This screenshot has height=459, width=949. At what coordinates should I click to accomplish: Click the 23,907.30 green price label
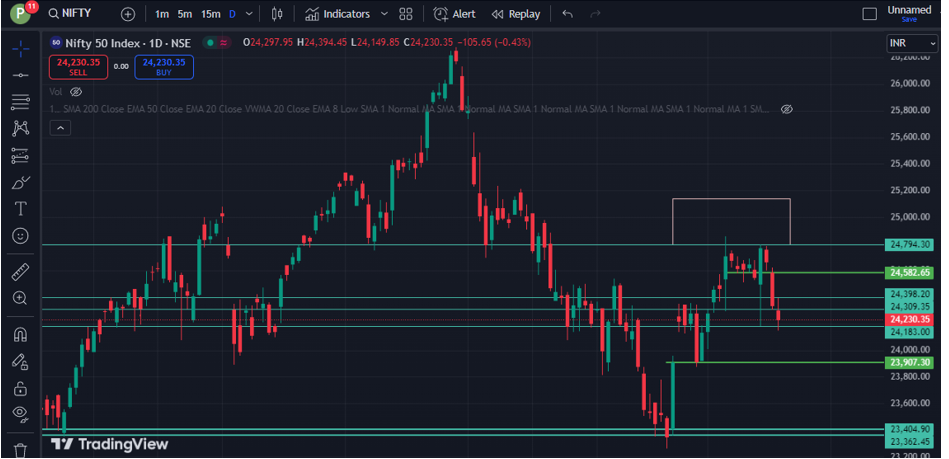910,363
